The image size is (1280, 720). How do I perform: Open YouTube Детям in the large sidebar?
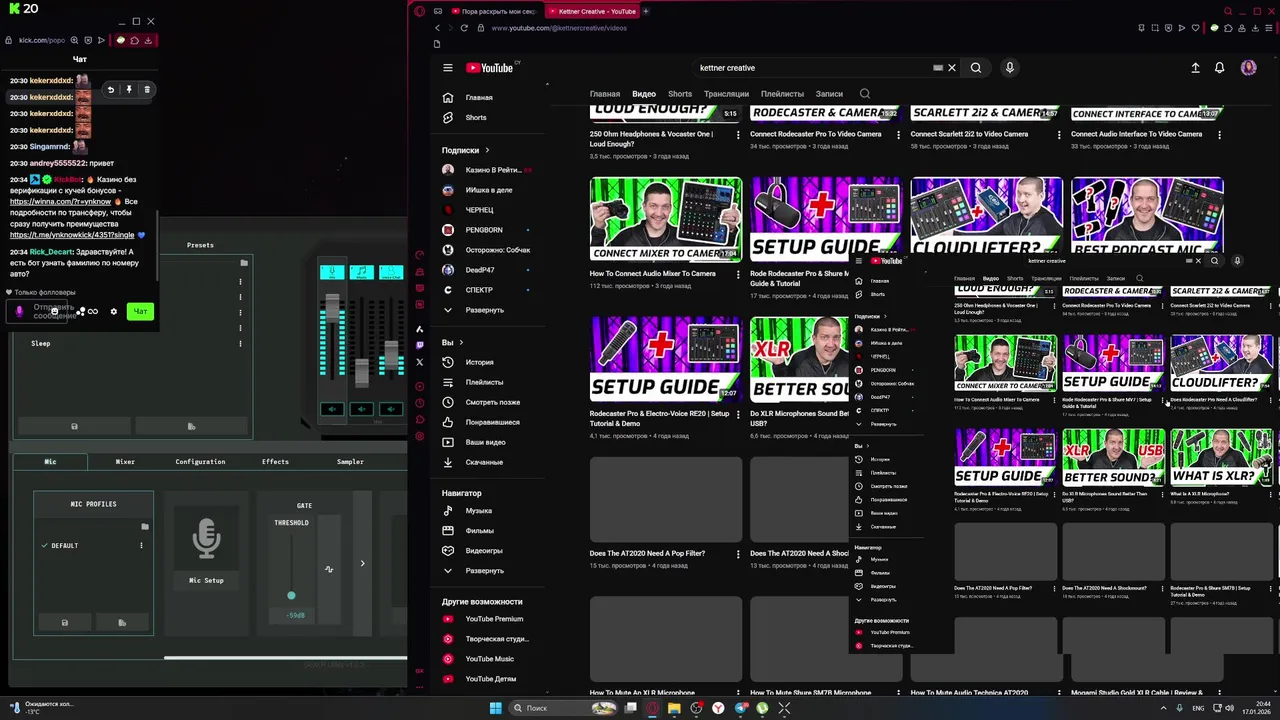(490, 679)
